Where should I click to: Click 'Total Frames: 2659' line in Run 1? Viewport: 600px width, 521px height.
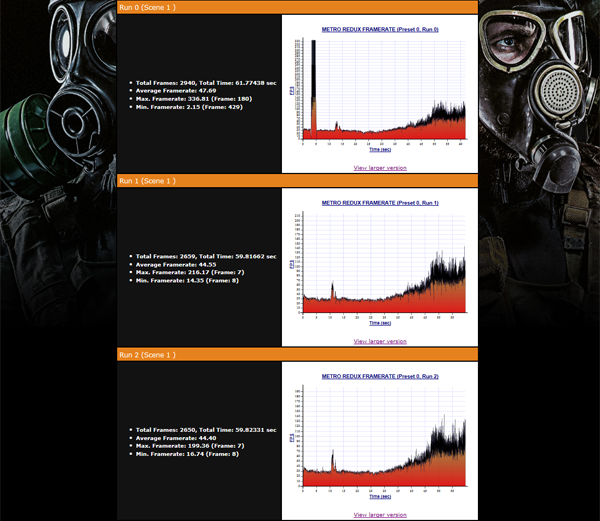(206, 256)
